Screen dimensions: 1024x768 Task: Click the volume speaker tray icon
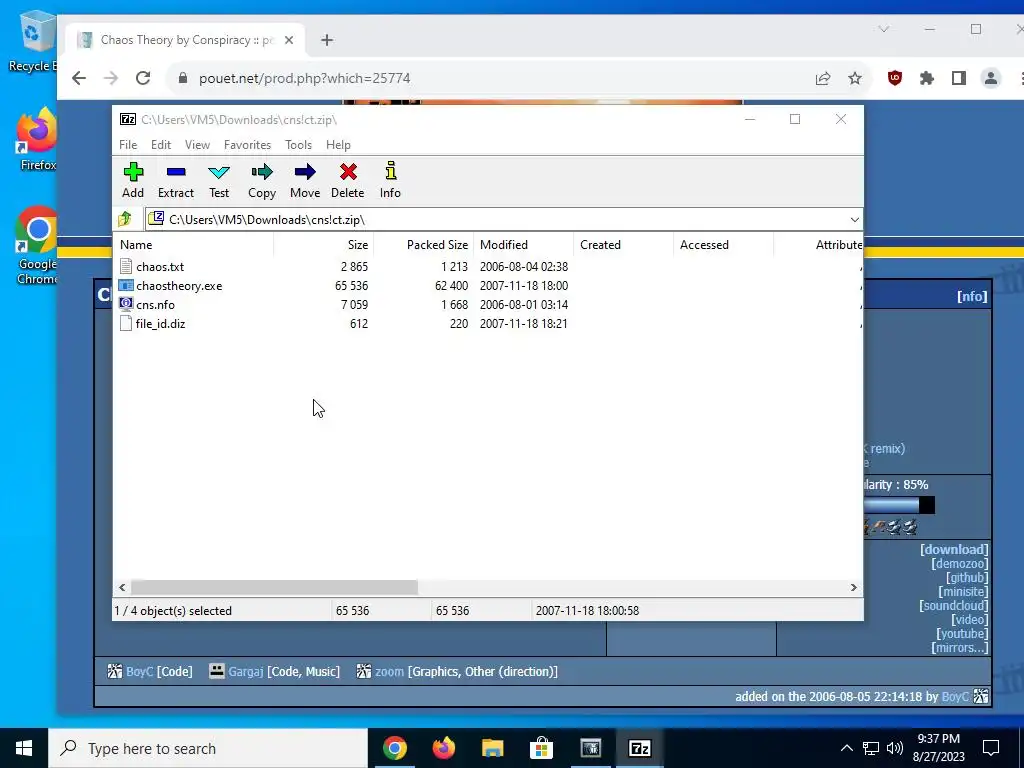[895, 748]
